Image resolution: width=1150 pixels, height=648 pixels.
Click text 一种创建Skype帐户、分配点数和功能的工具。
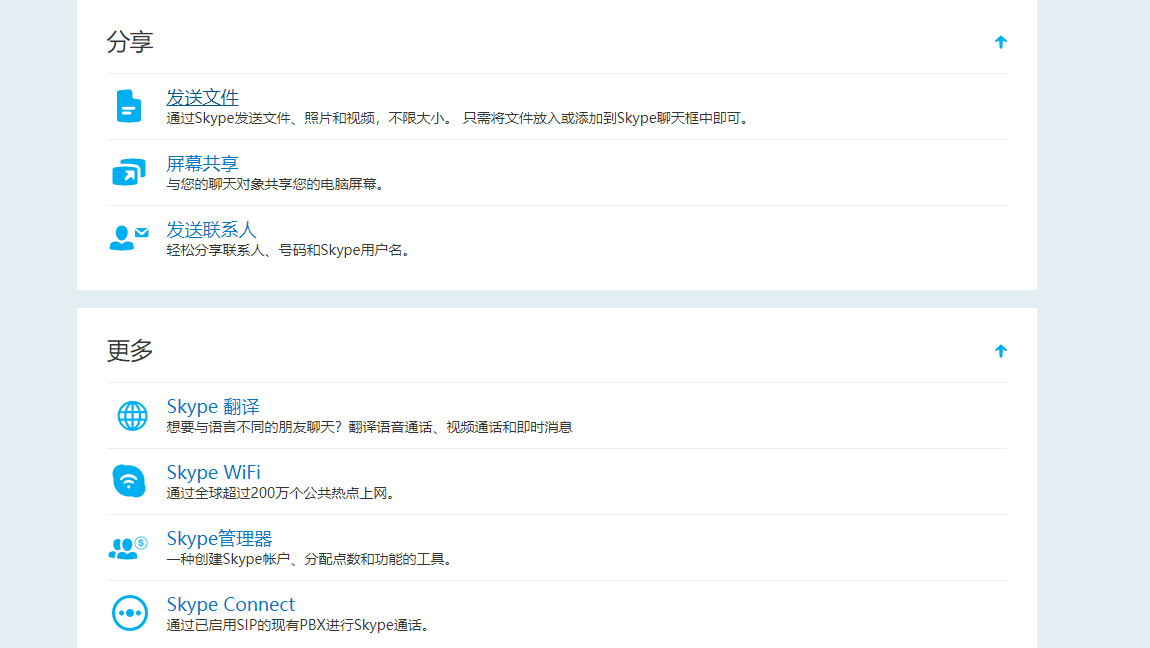click(x=311, y=559)
